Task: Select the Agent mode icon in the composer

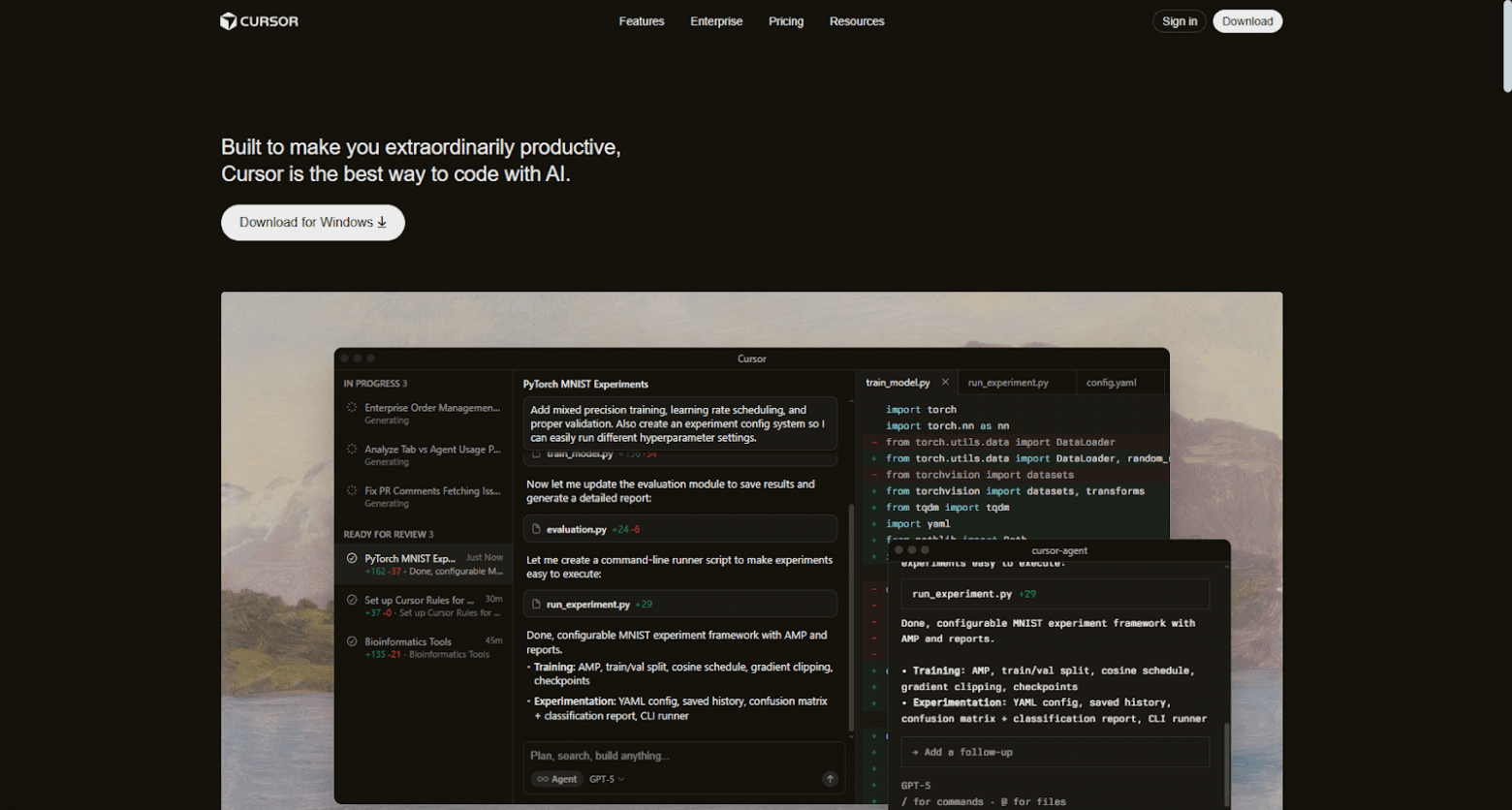Action: (x=543, y=778)
